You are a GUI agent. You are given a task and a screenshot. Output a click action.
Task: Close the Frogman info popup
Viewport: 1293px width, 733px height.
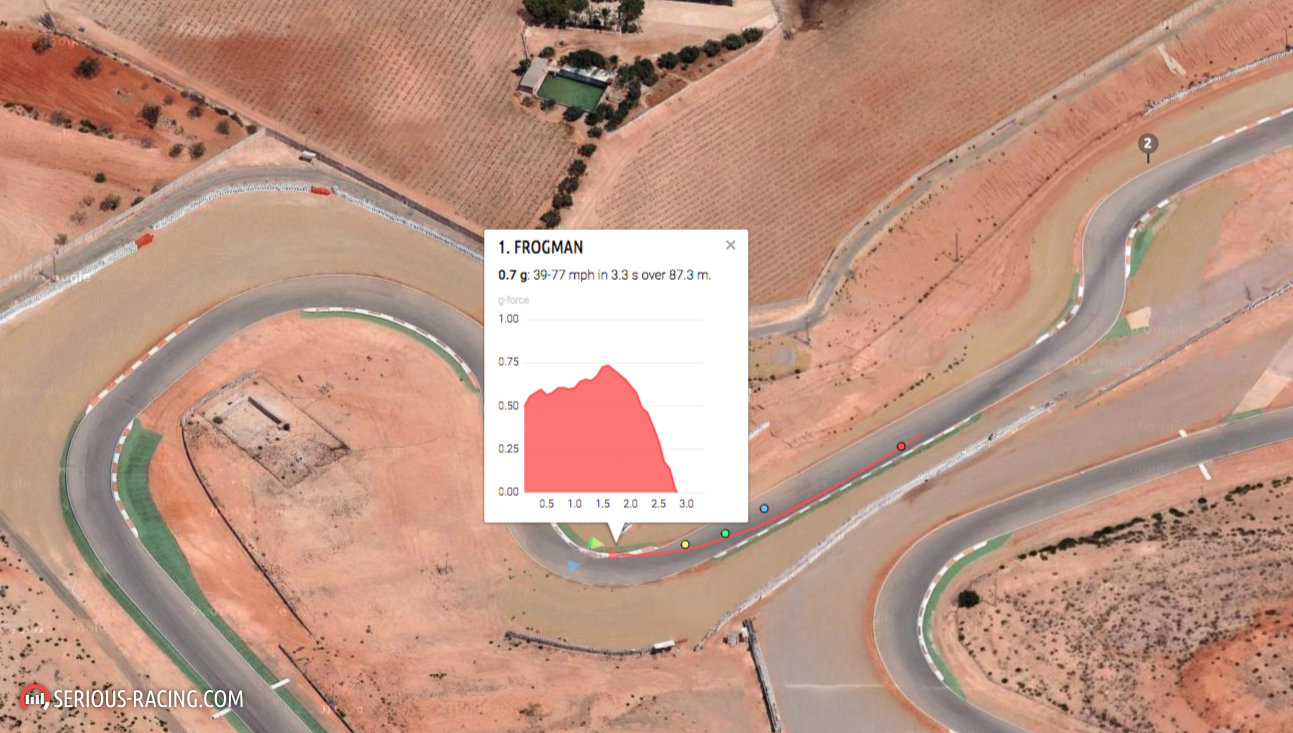[730, 245]
